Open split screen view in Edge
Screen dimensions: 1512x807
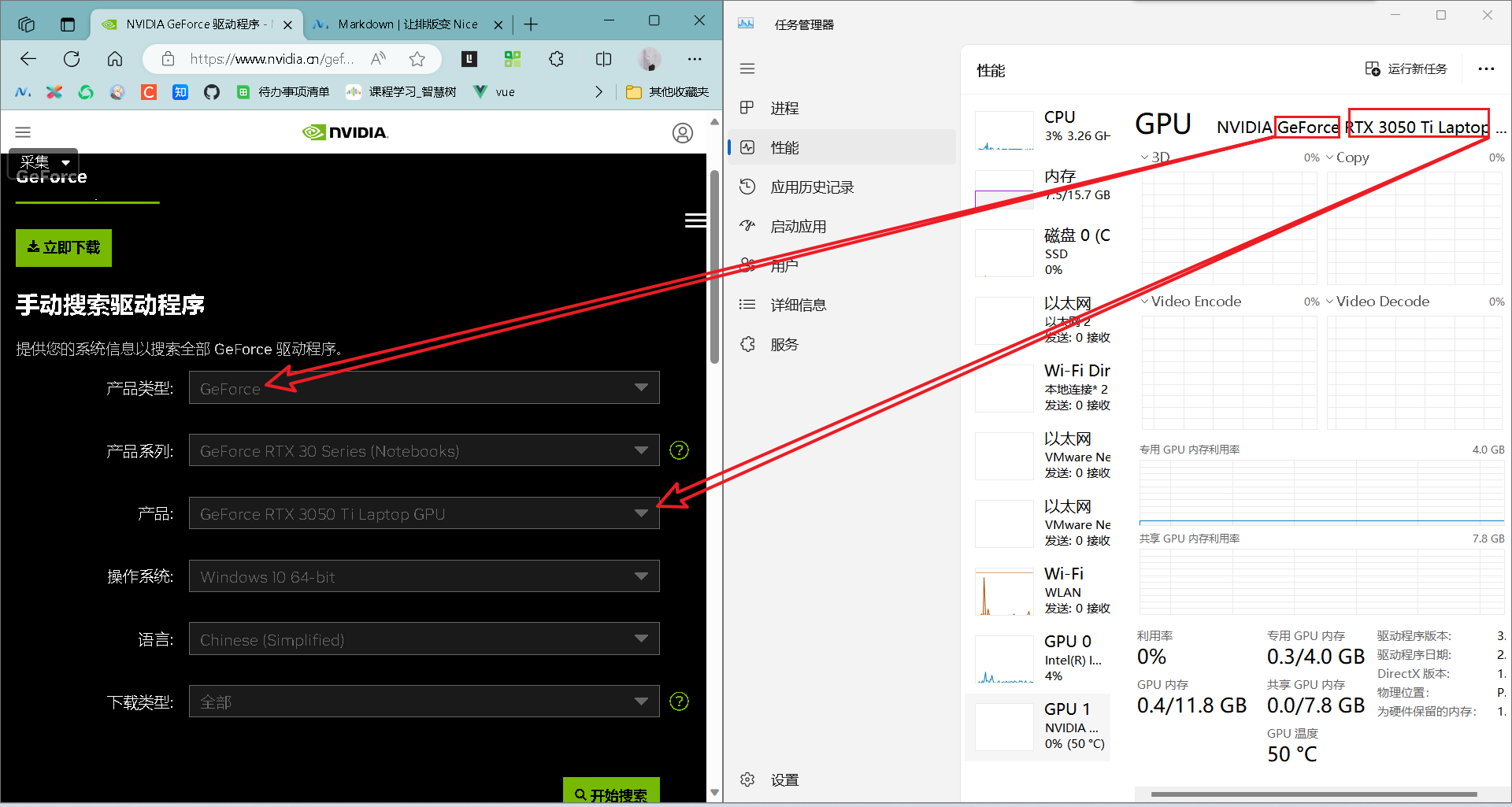604,59
